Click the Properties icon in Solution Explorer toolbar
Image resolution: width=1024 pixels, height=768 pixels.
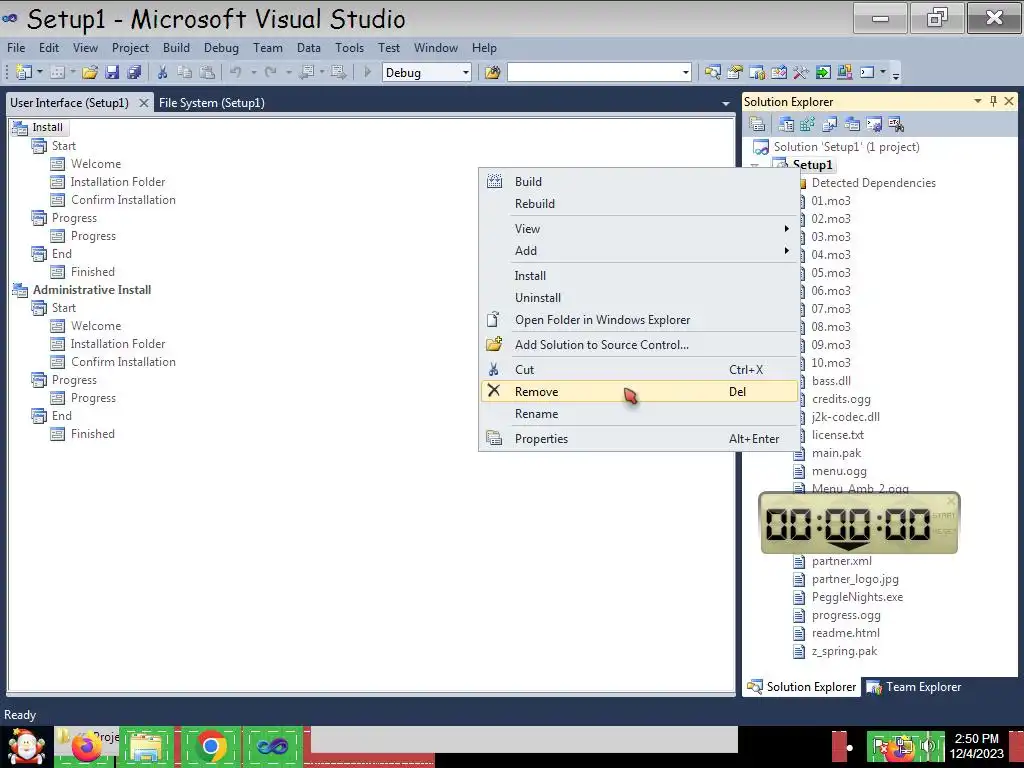[758, 124]
